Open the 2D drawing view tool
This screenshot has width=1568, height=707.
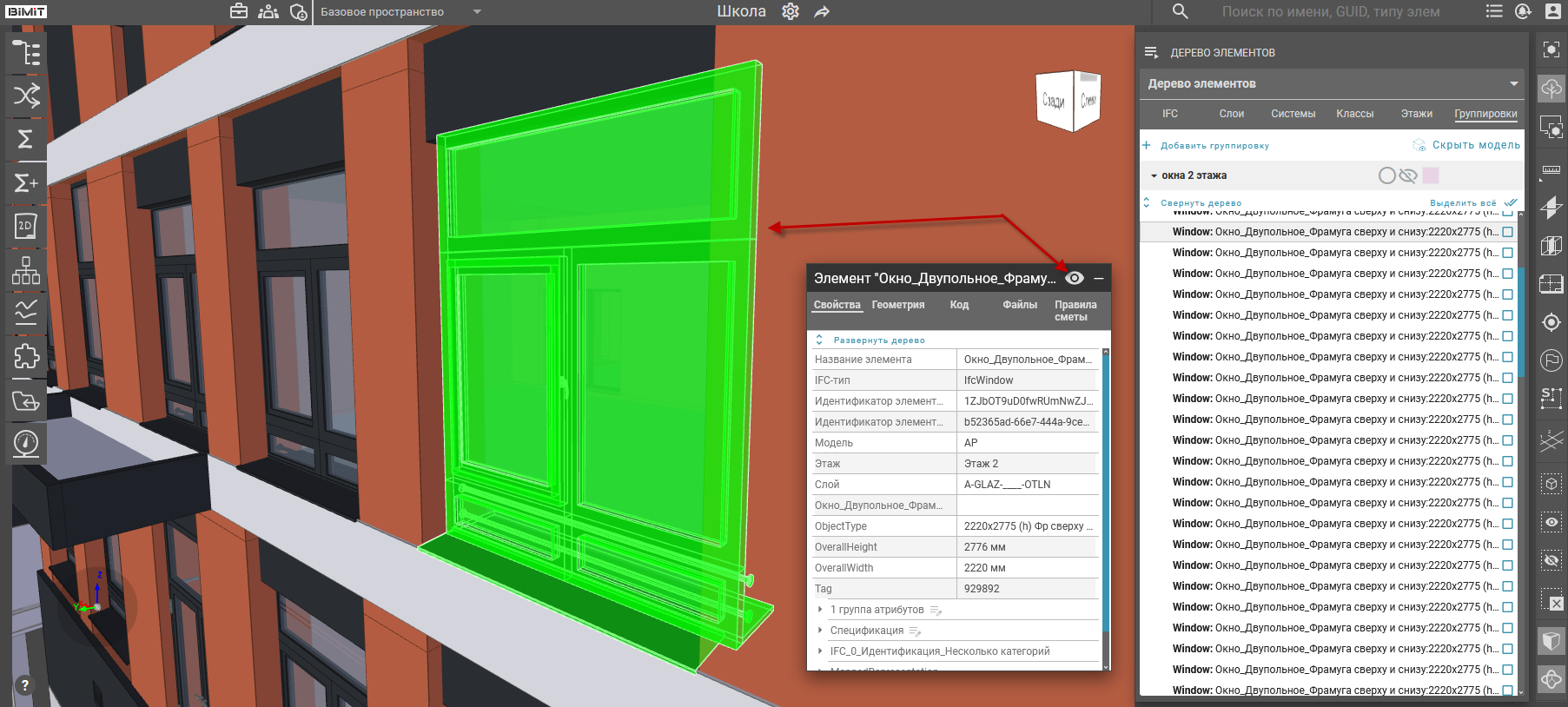tap(26, 226)
